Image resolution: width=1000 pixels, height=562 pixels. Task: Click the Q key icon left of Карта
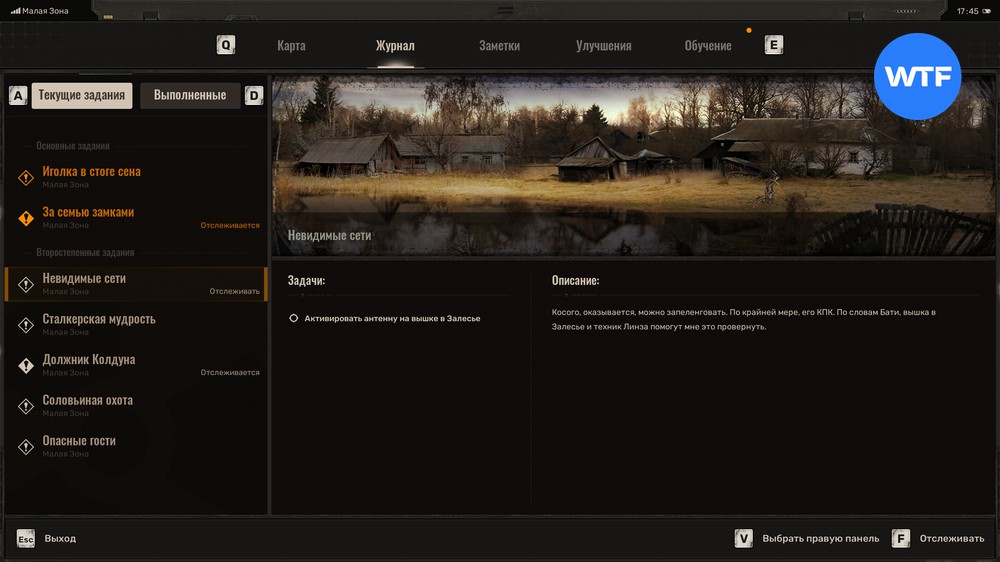[226, 45]
